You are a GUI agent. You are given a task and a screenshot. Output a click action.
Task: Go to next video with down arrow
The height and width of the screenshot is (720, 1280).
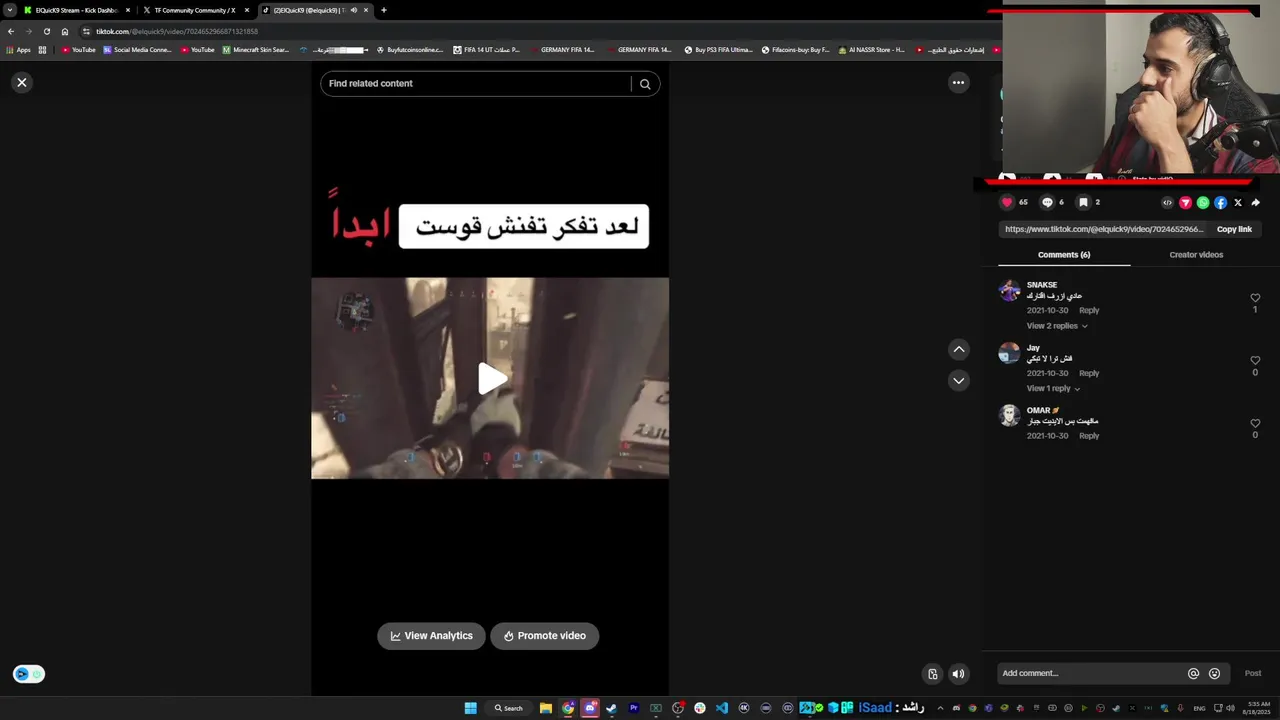coord(958,380)
